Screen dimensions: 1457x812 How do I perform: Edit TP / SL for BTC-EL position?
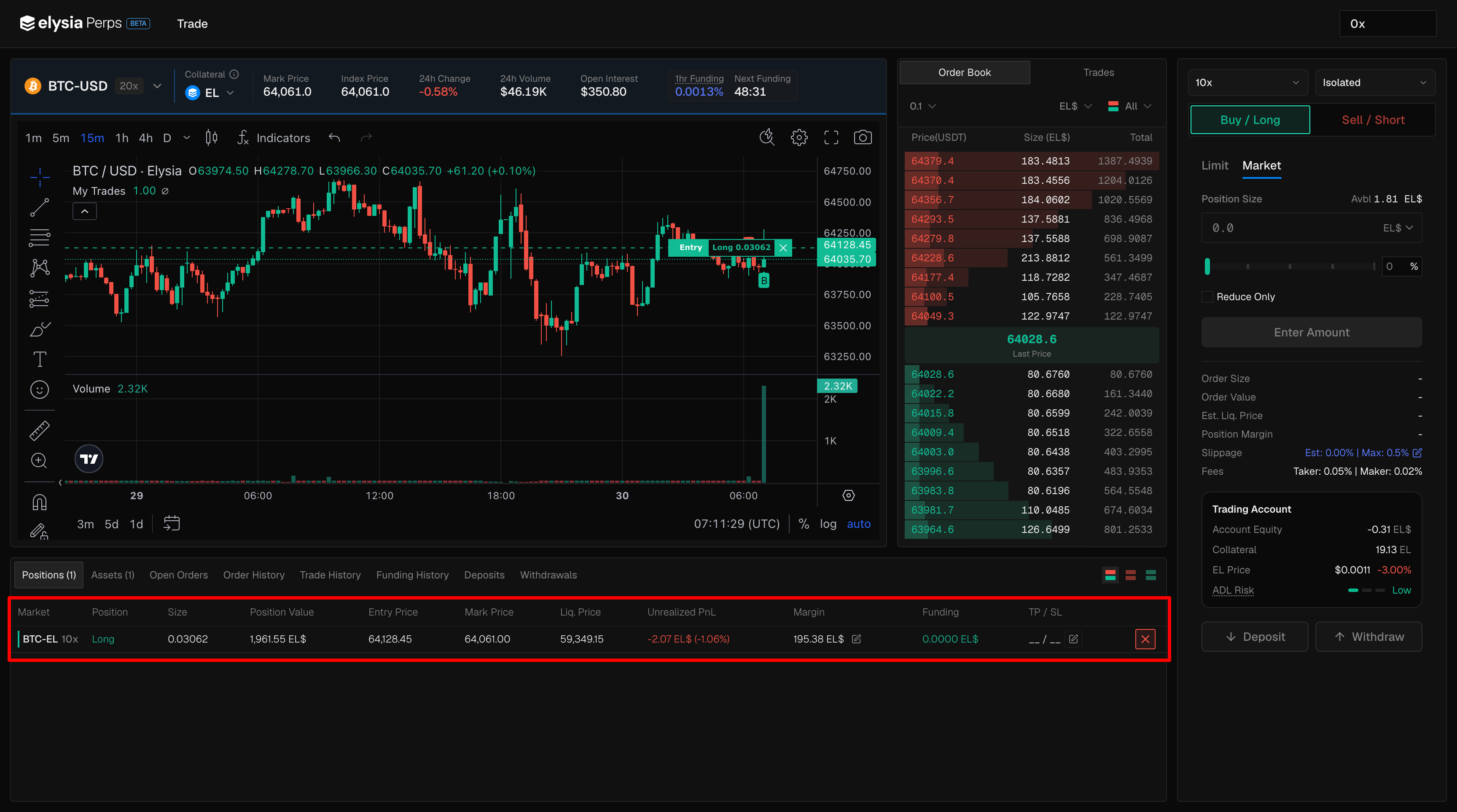[1073, 639]
